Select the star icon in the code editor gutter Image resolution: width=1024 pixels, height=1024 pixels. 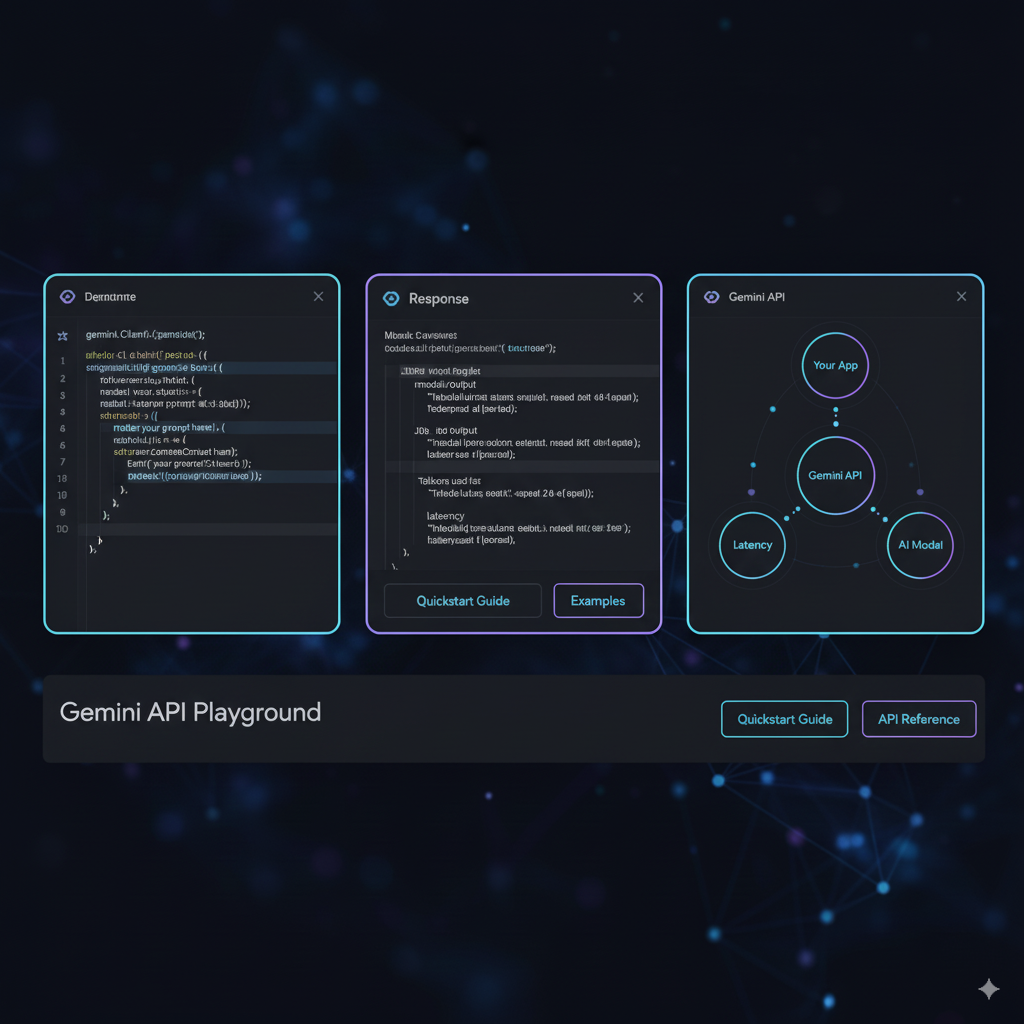point(62,338)
